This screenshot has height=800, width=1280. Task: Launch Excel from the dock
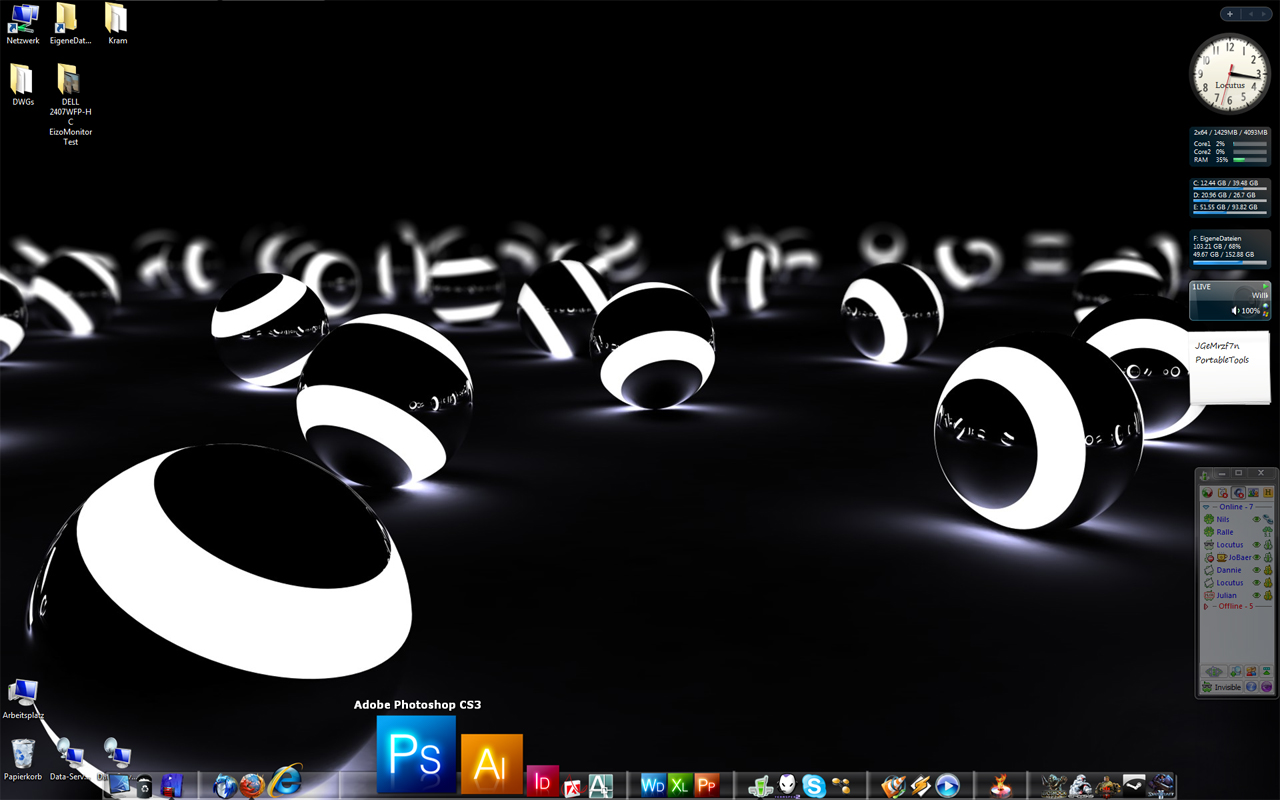pos(680,786)
